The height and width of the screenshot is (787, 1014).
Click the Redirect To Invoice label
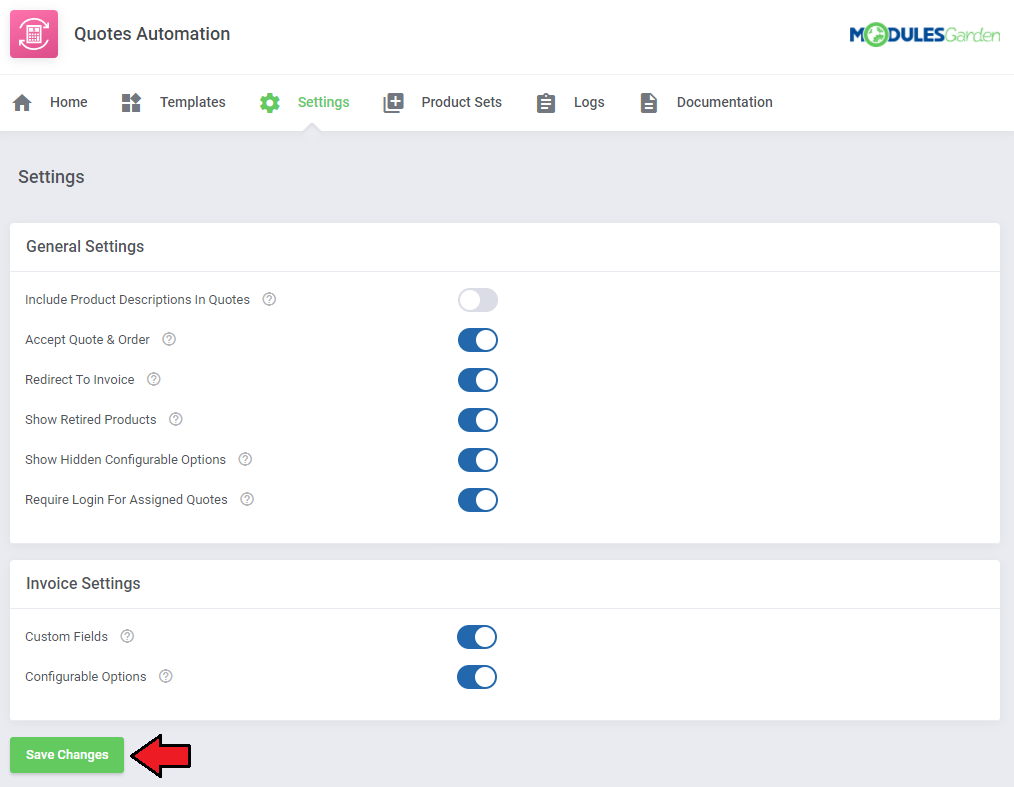[80, 380]
